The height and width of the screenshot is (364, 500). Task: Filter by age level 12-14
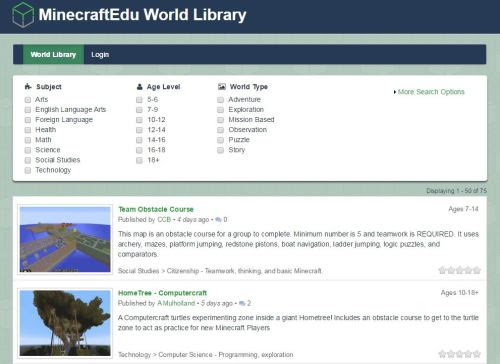pyautogui.click(x=139, y=130)
